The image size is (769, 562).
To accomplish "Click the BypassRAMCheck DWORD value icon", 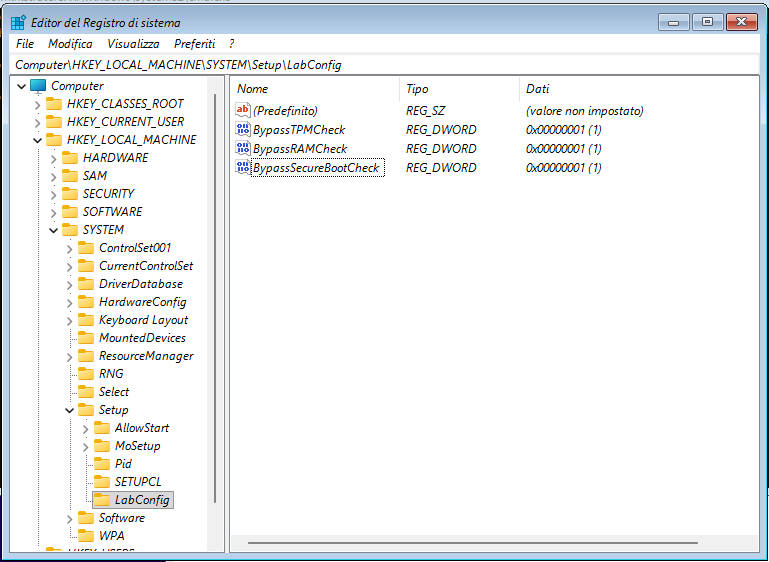I will pyautogui.click(x=242, y=149).
